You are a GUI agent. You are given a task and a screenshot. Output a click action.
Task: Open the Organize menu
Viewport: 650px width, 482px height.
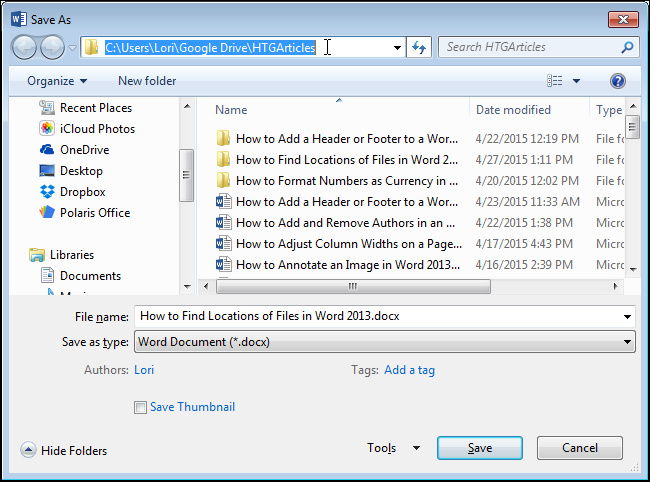click(x=57, y=81)
